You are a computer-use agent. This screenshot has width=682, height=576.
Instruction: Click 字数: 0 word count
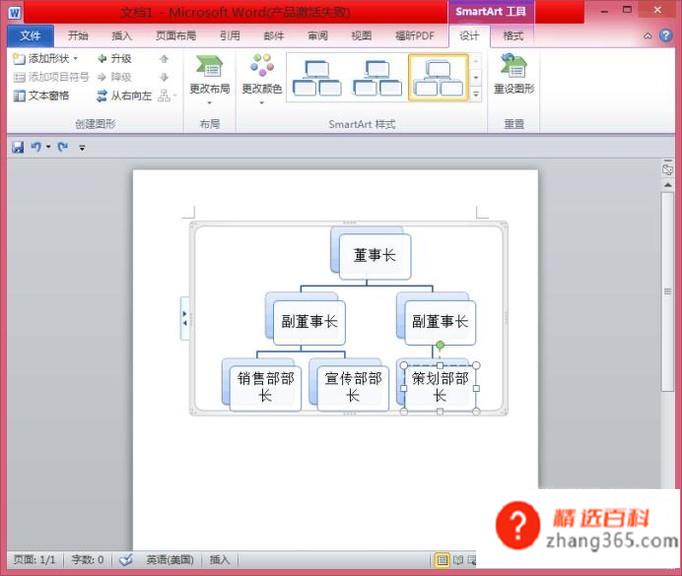click(x=87, y=559)
